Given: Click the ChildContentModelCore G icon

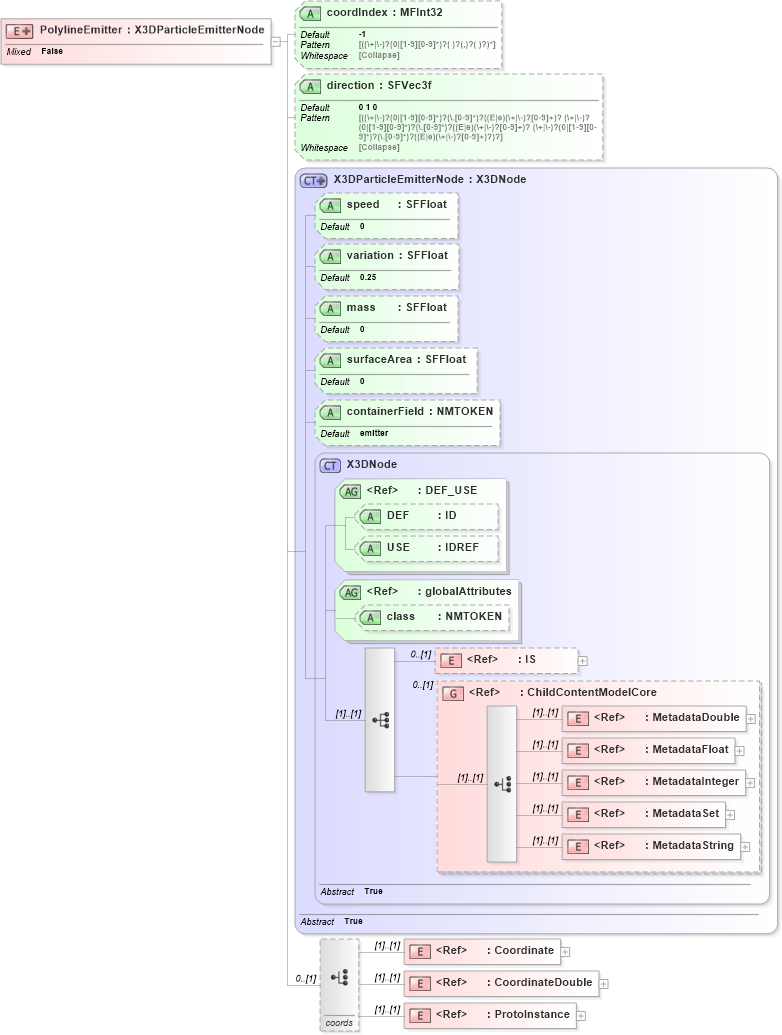Looking at the screenshot, I should tap(453, 694).
